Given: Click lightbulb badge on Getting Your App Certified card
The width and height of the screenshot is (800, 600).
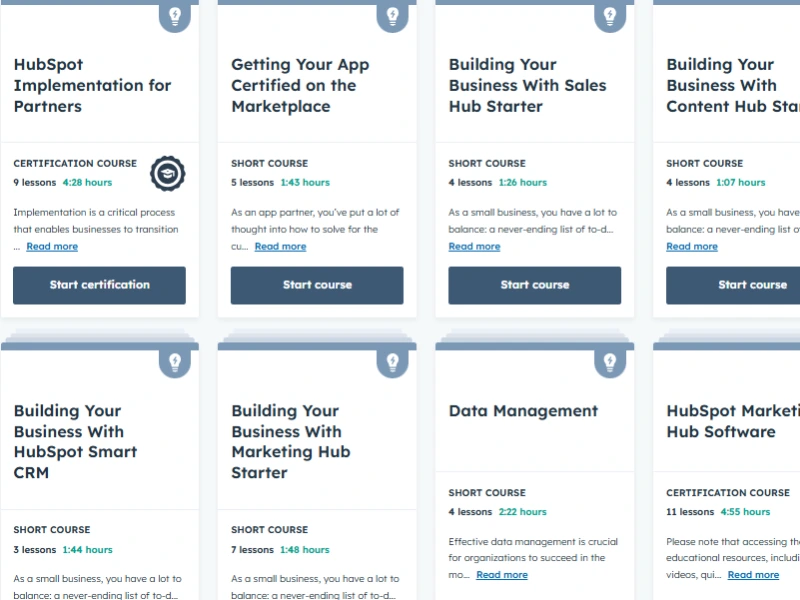Looking at the screenshot, I should point(392,16).
